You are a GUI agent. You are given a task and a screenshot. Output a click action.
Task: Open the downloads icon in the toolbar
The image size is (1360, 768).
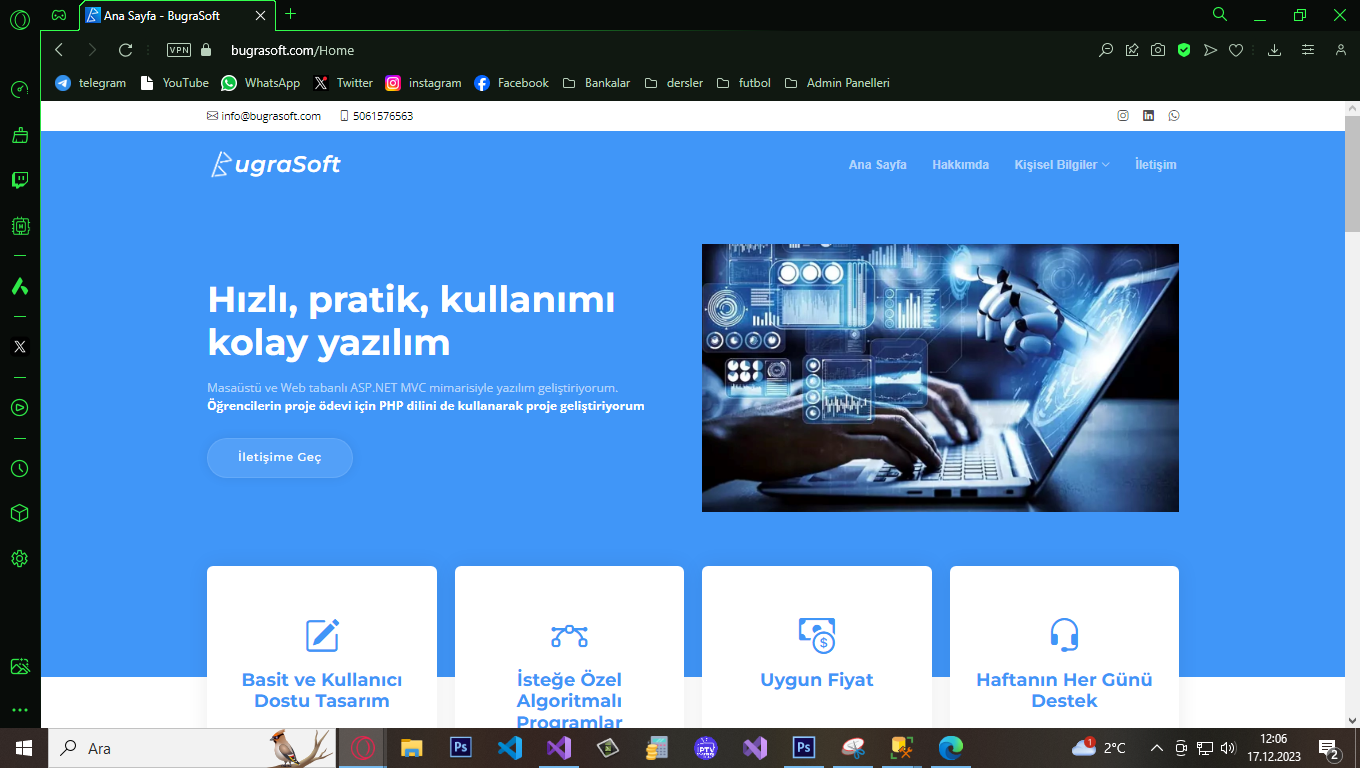click(x=1274, y=50)
